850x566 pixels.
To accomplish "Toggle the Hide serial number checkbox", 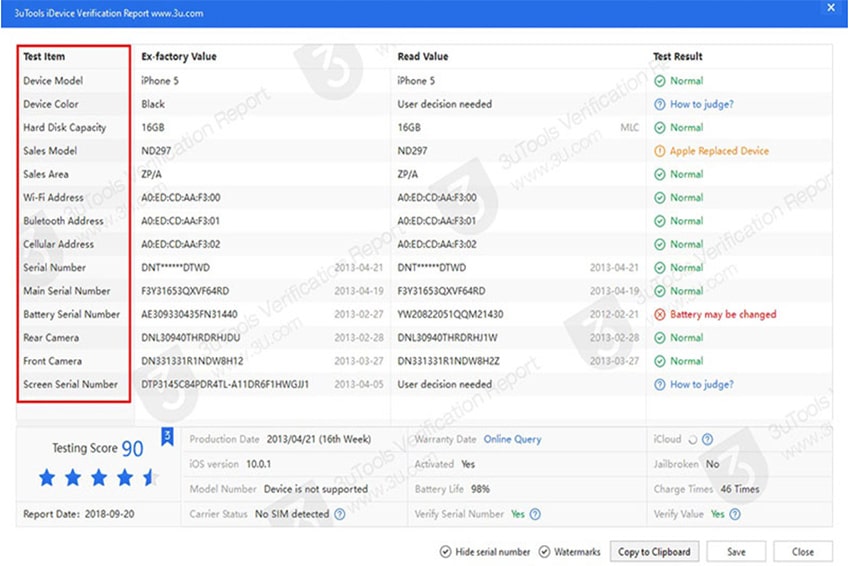I will [x=445, y=552].
